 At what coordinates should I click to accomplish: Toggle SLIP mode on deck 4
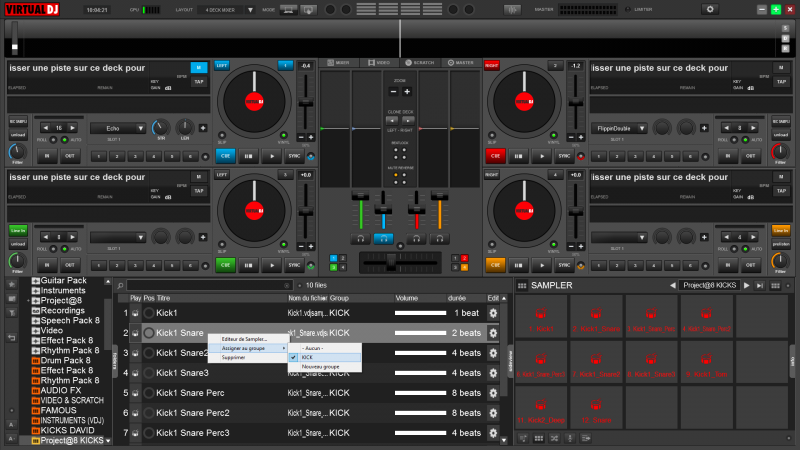(x=492, y=245)
